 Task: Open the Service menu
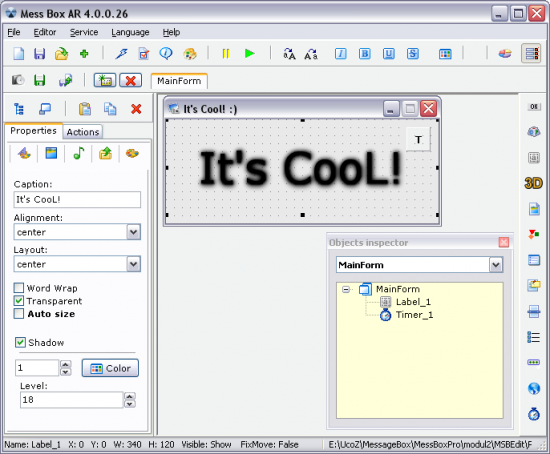click(x=84, y=32)
